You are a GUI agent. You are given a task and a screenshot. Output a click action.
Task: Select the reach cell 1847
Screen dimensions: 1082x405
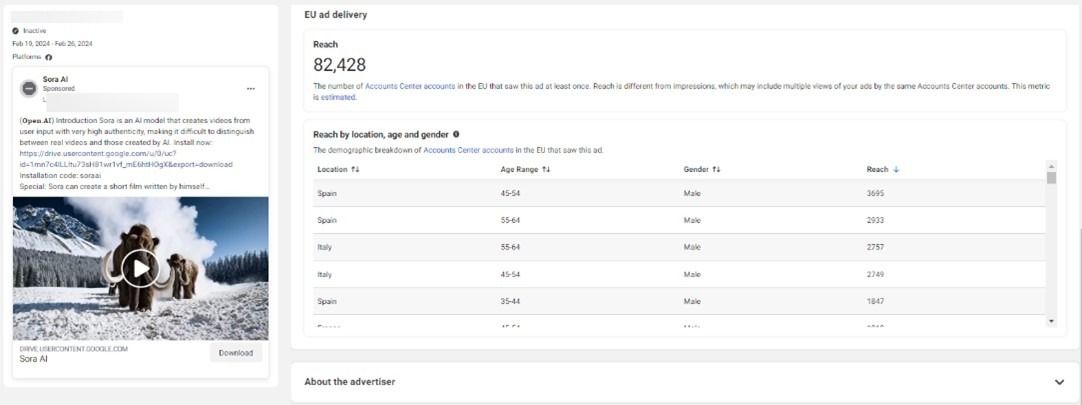[x=875, y=302]
